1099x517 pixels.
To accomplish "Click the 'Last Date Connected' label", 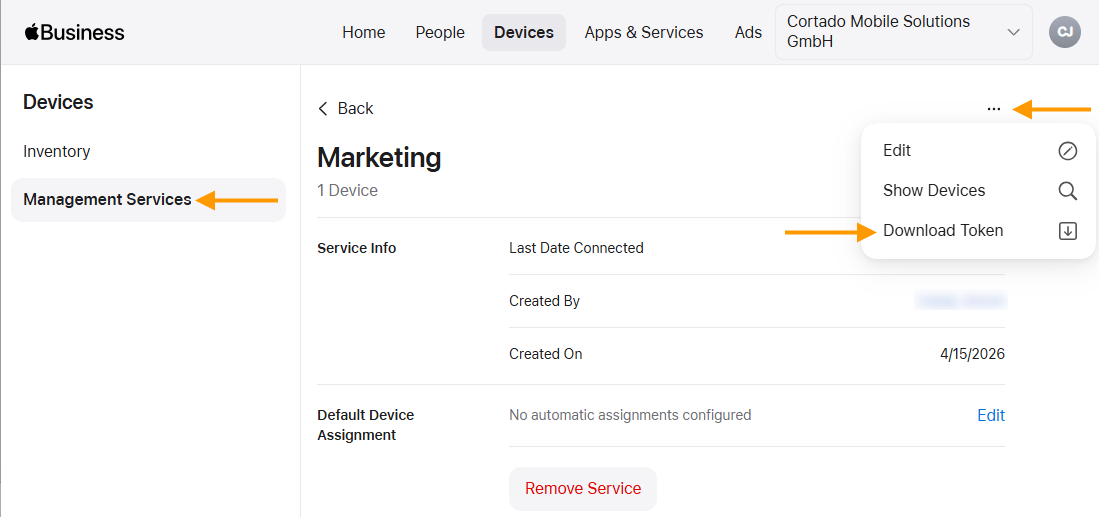I will (x=576, y=248).
